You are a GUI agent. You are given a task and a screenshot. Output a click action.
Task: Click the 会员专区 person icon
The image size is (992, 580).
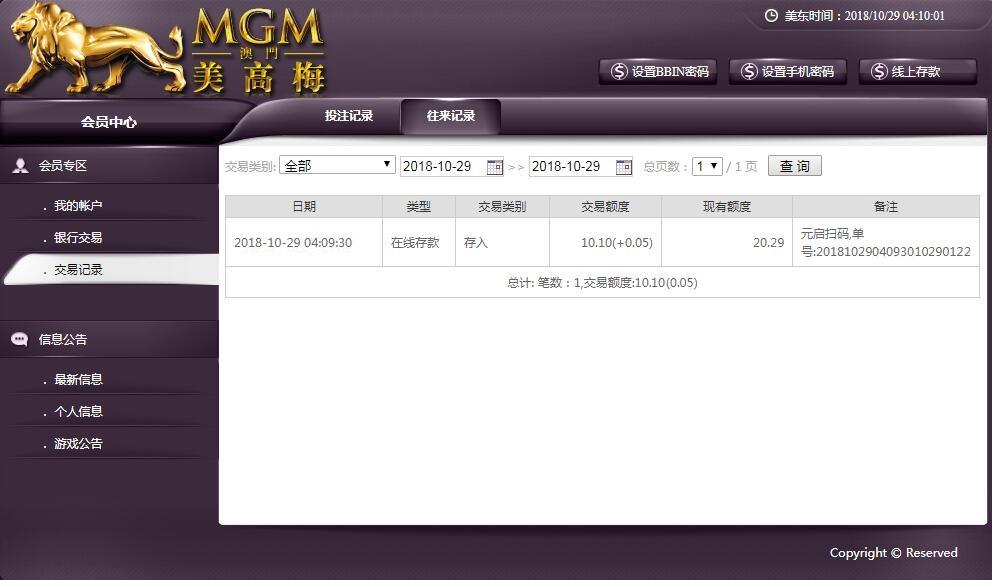(20, 166)
